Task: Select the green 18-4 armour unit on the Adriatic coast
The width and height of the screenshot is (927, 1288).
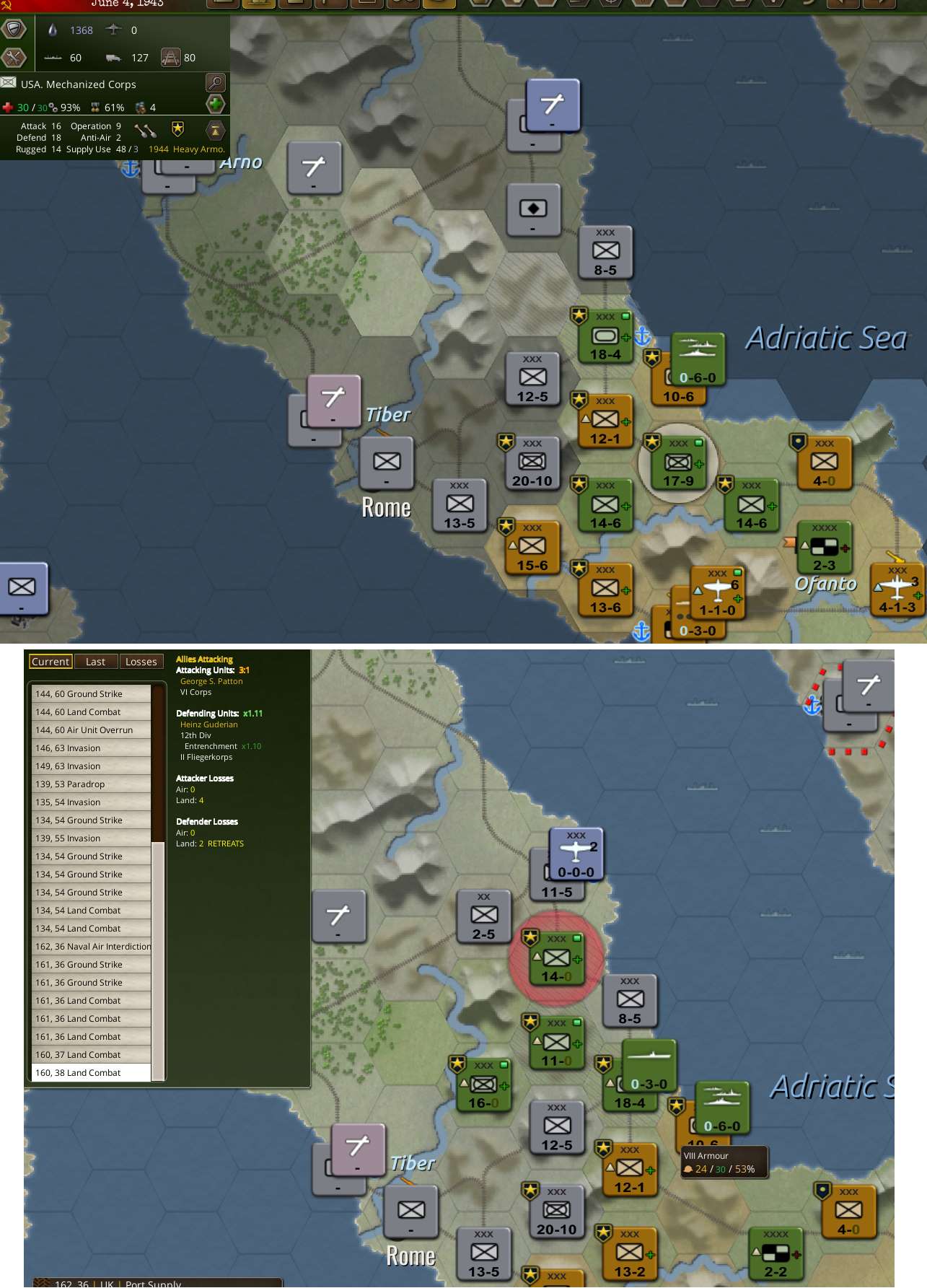Action: tap(605, 336)
